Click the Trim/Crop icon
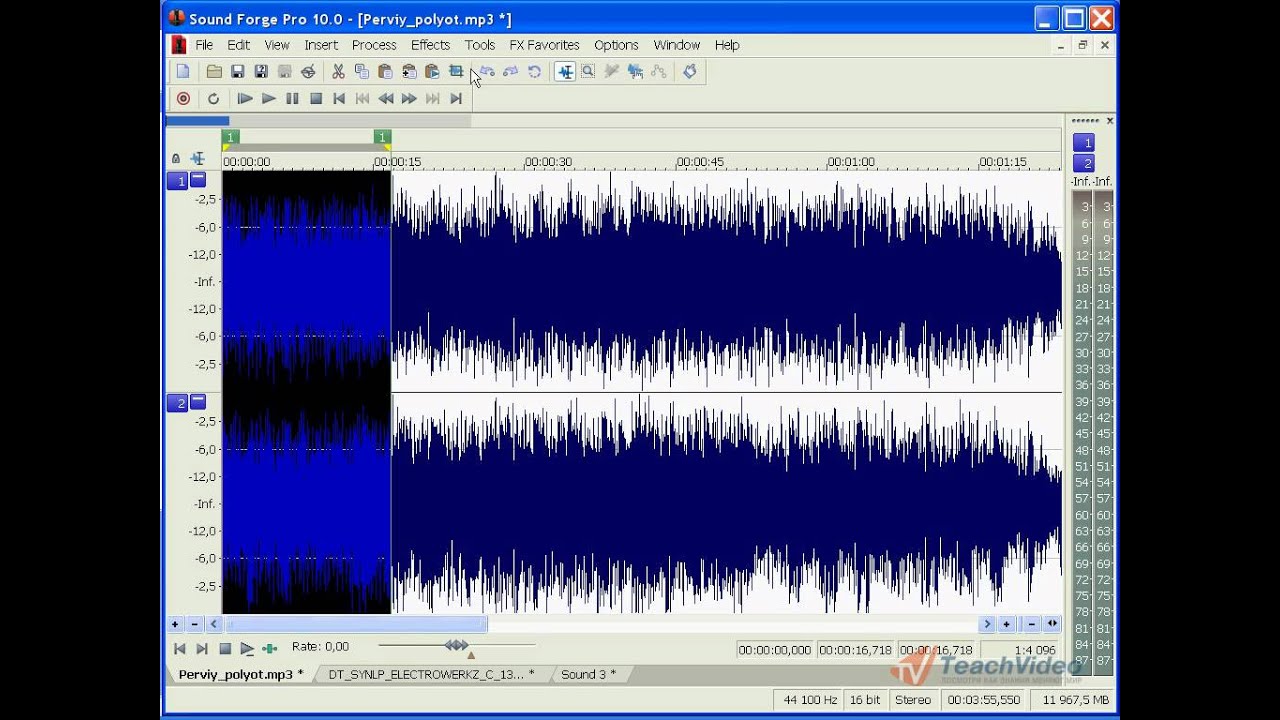Viewport: 1280px width, 720px height. [456, 71]
